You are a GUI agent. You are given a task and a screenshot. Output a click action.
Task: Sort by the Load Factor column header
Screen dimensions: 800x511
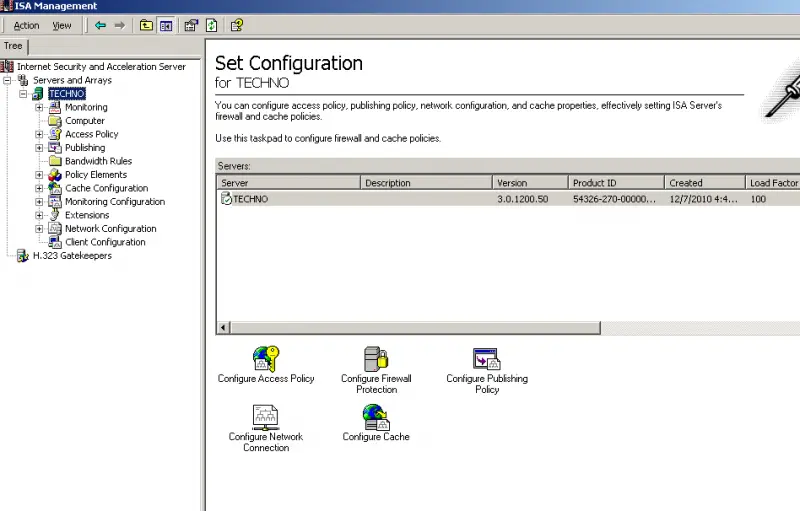[772, 183]
